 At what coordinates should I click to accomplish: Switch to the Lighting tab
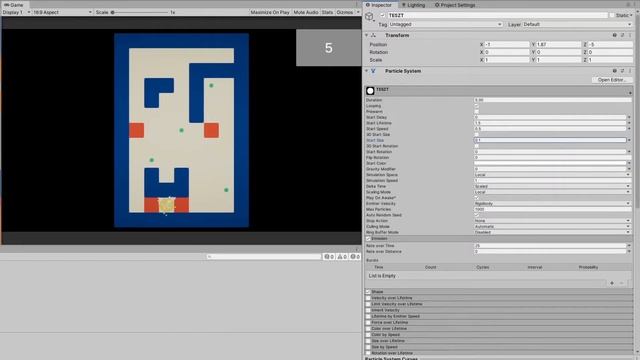pyautogui.click(x=413, y=5)
